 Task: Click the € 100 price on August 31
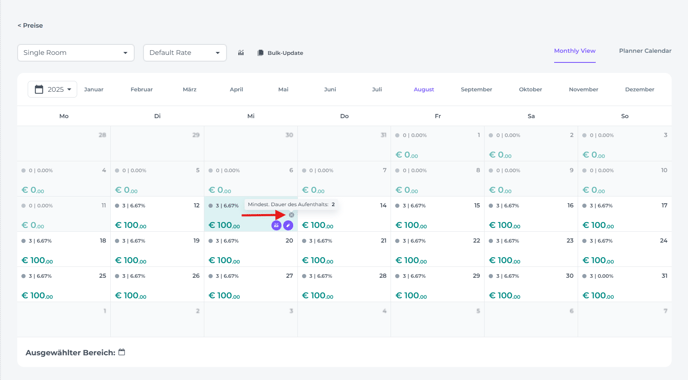tap(598, 295)
